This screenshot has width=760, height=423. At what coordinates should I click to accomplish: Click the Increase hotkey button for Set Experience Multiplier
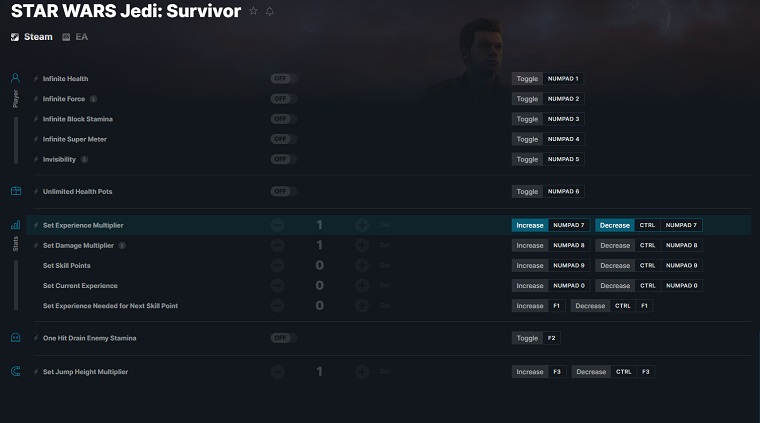530,225
